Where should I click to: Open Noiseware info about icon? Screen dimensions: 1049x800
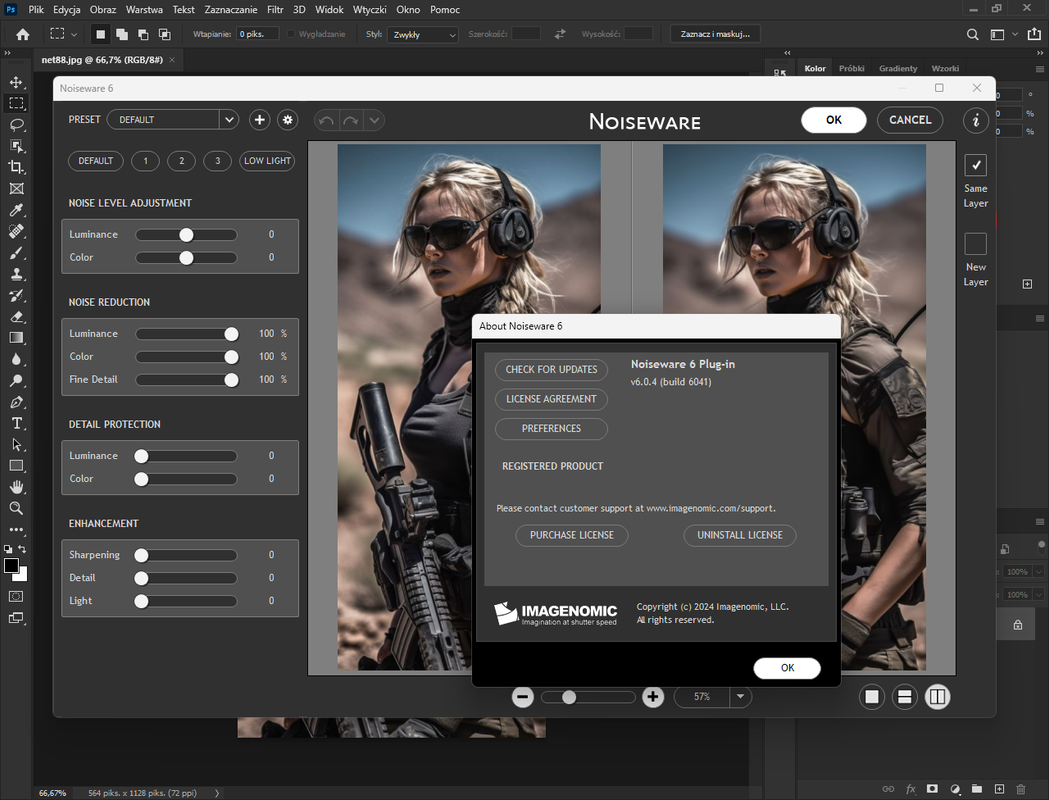[x=976, y=120]
